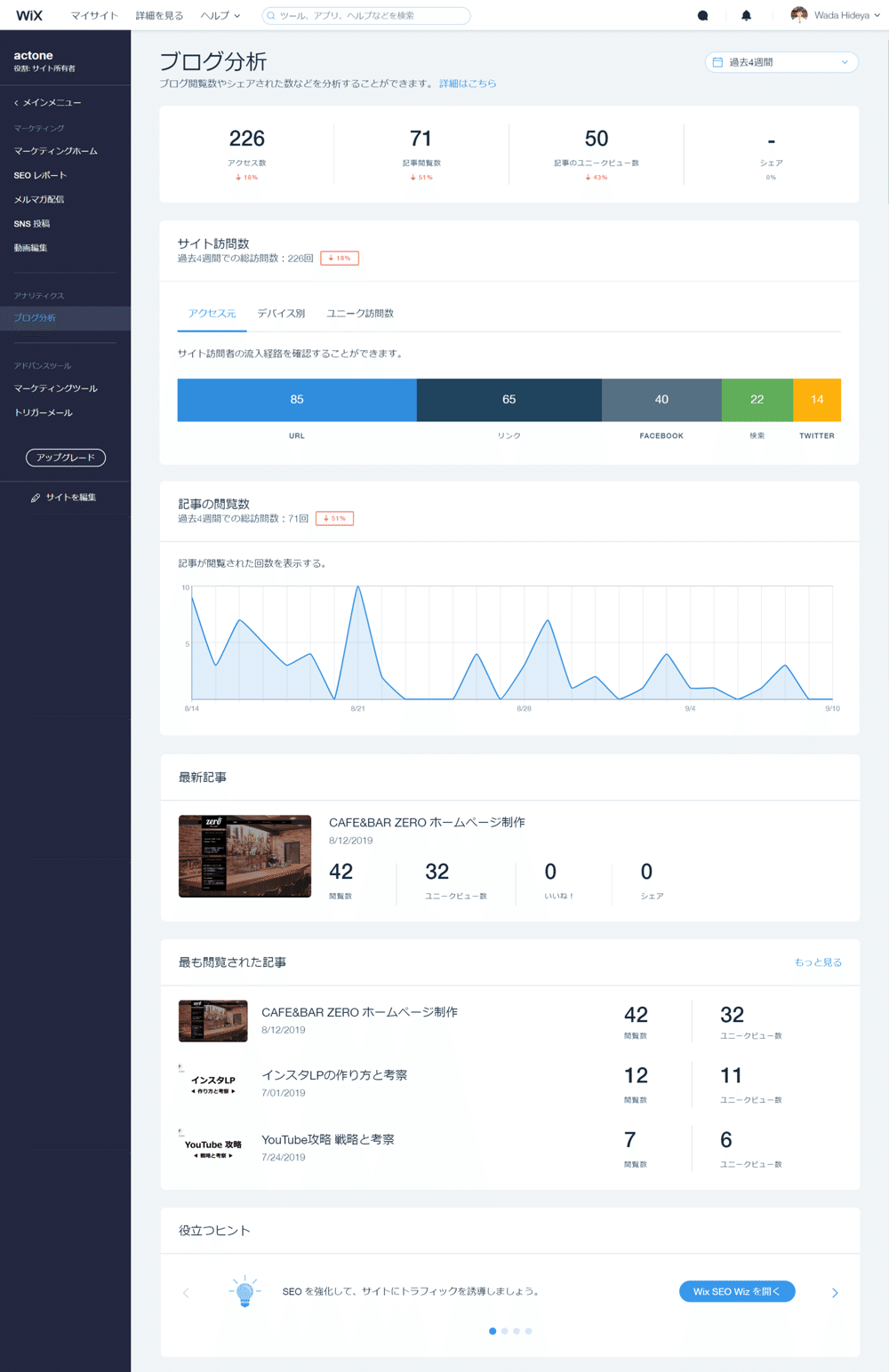Select ブログ分析 in sidebar
This screenshot has width=889, height=1372.
tap(65, 318)
